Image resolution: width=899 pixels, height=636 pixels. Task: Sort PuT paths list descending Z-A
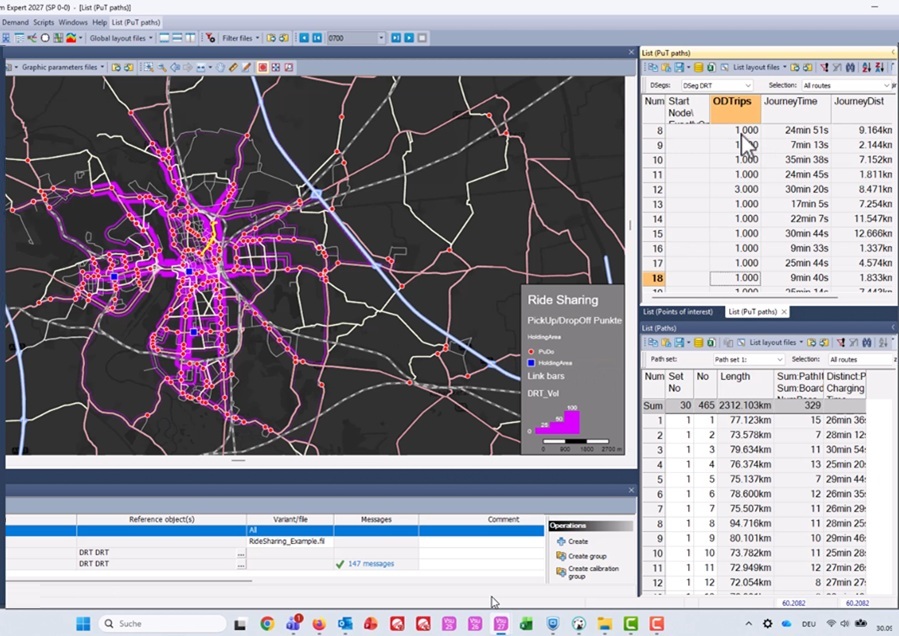tap(880, 68)
